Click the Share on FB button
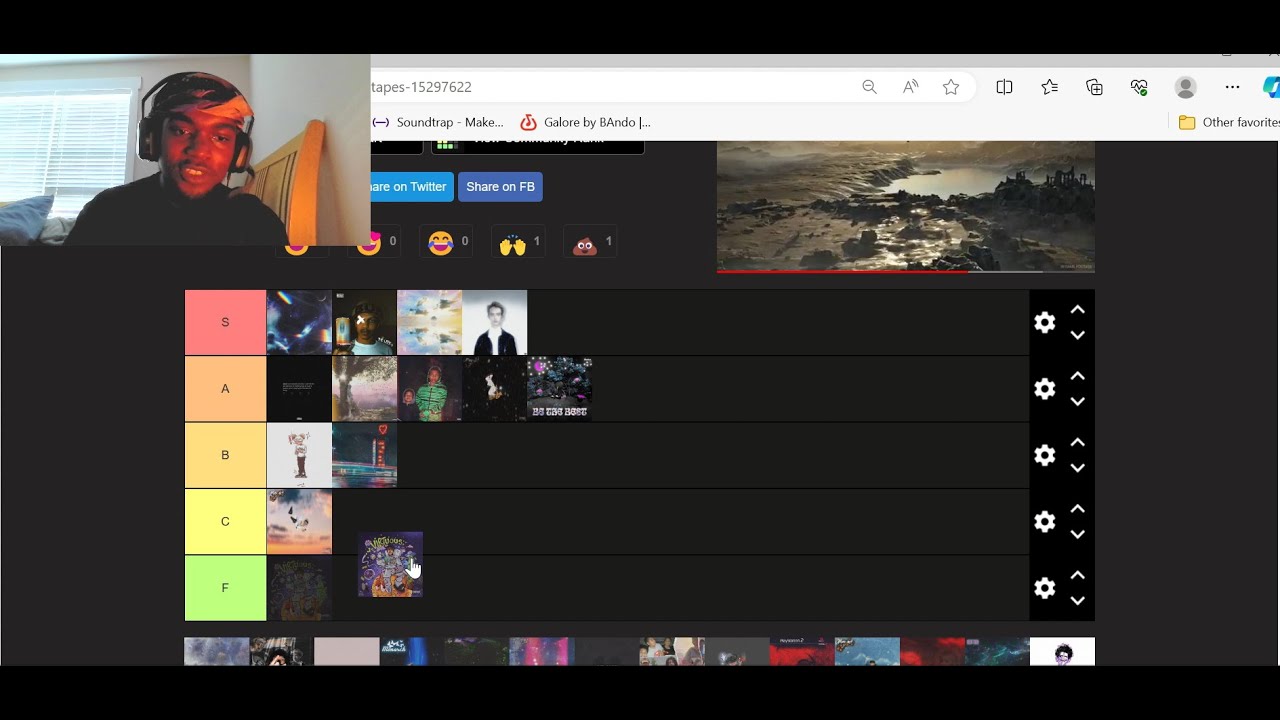1280x720 pixels. pos(500,187)
